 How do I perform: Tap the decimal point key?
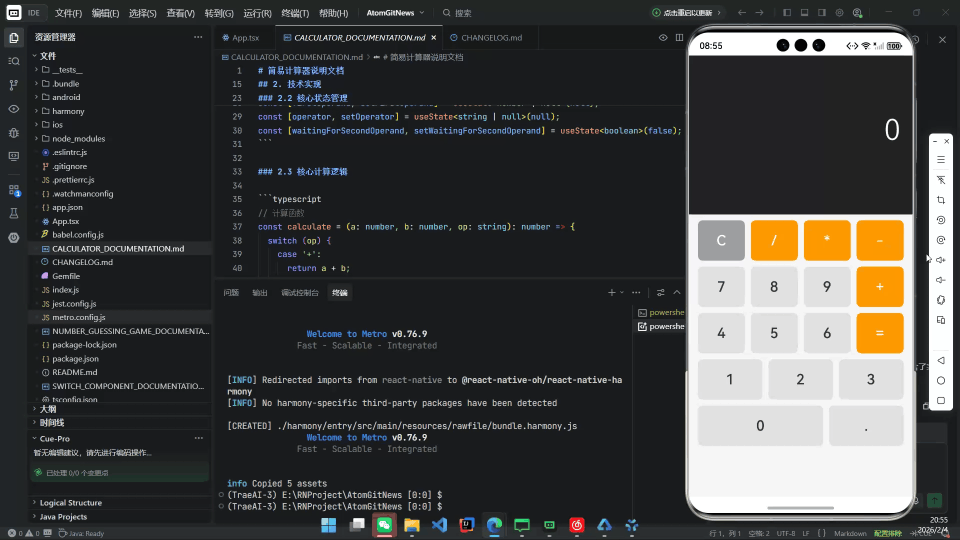866,426
